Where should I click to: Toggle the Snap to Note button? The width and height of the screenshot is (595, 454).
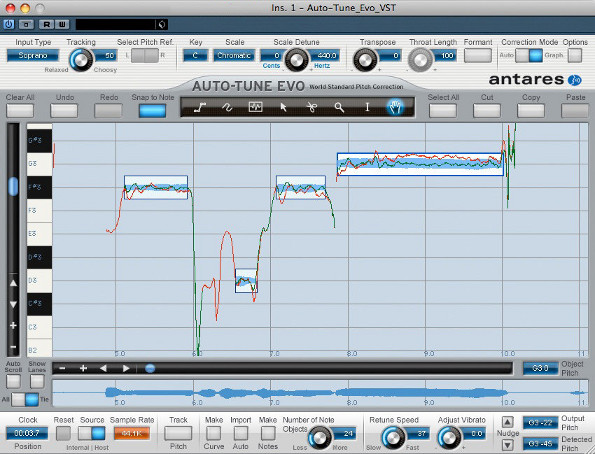click(152, 111)
